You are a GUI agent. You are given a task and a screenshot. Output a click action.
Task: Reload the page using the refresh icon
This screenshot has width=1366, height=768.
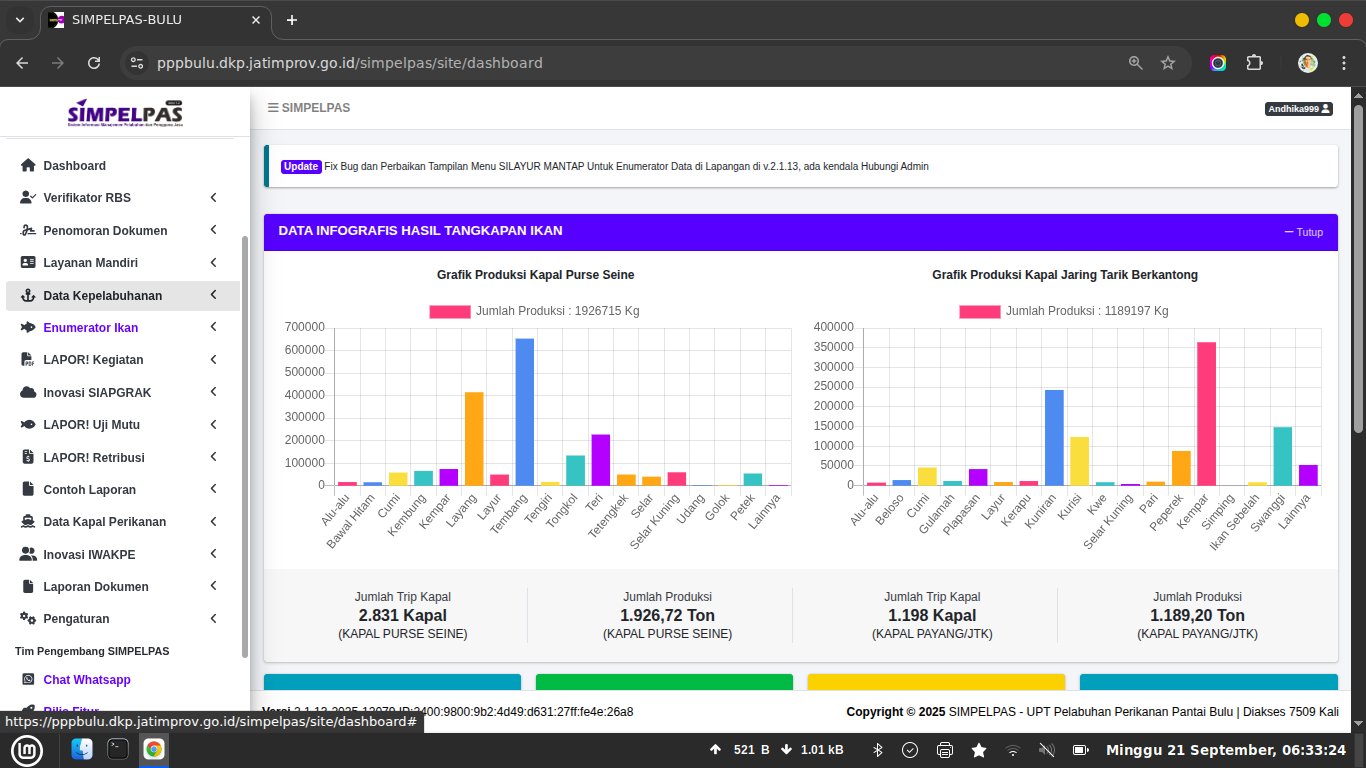point(94,63)
